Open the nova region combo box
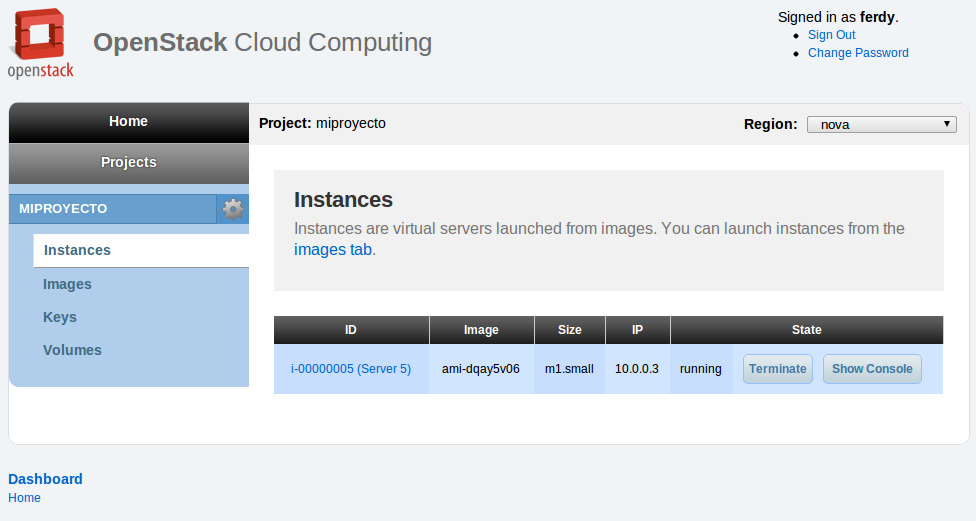976x521 pixels. tap(881, 124)
